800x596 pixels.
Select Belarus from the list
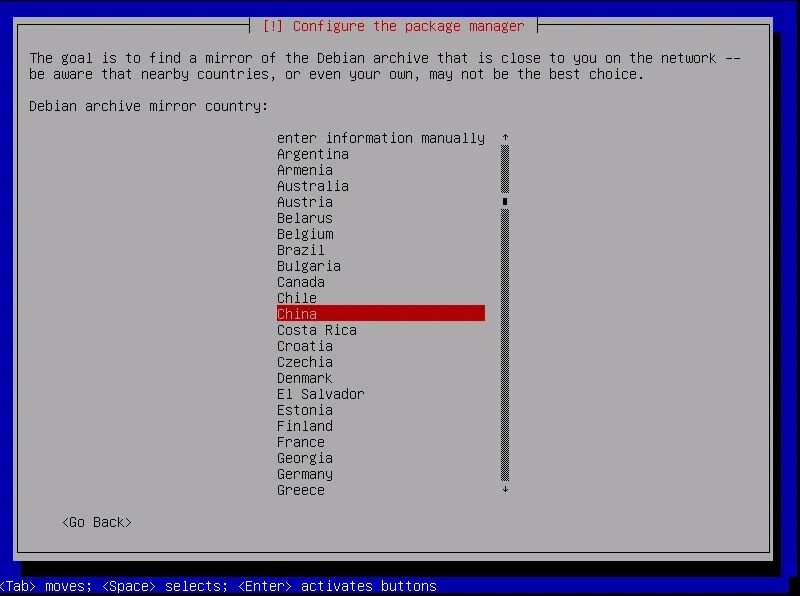point(381,218)
